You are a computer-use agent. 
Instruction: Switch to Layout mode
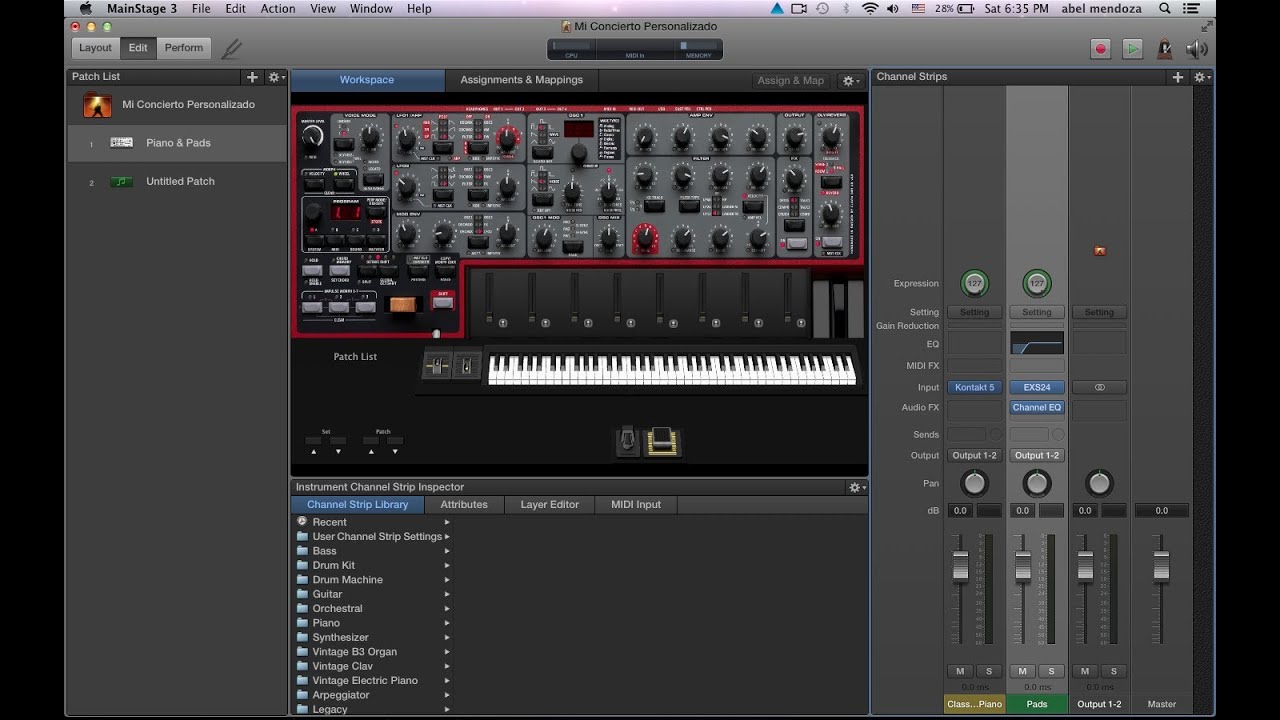tap(96, 48)
